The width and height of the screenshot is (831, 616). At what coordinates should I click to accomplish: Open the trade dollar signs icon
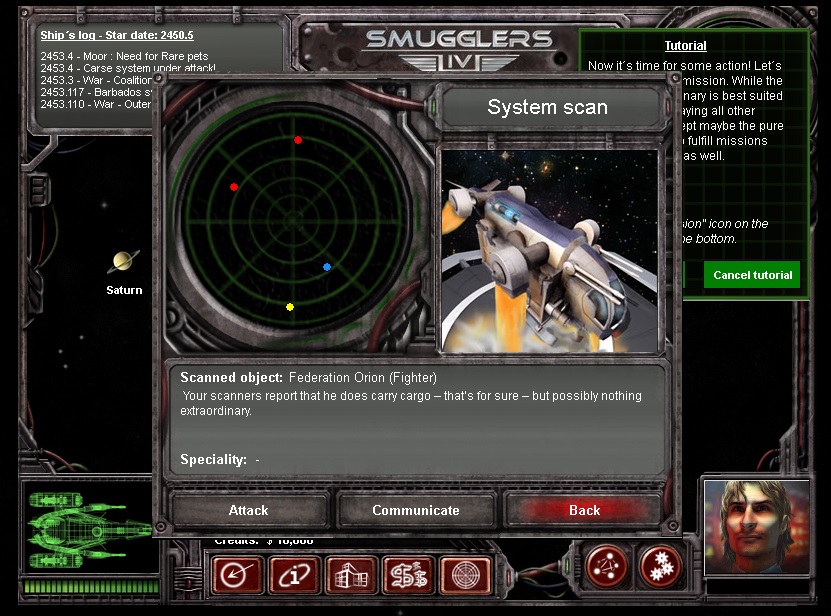[x=409, y=575]
